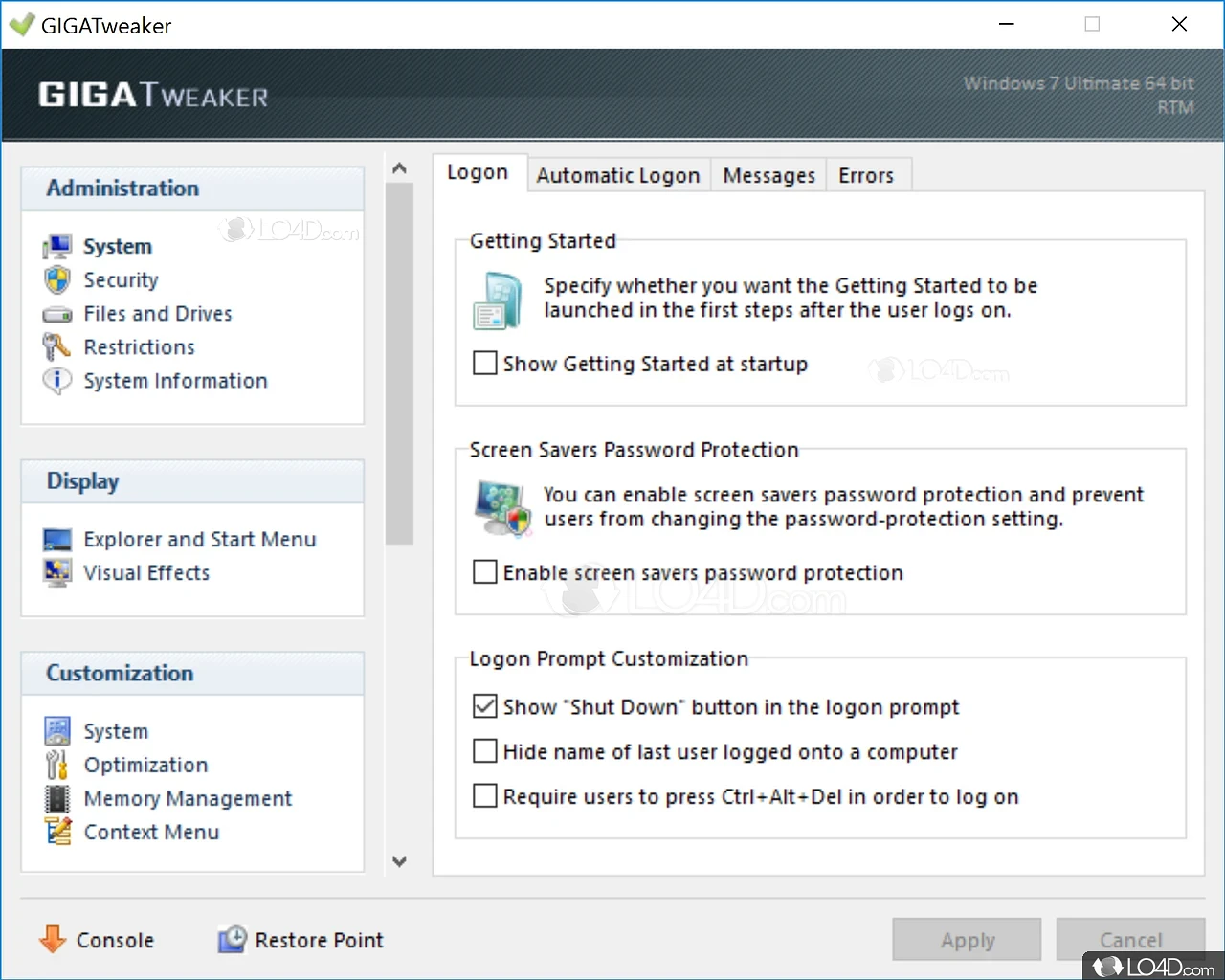This screenshot has height=980, width=1225.
Task: Cancel the pending changes
Action: (1130, 939)
